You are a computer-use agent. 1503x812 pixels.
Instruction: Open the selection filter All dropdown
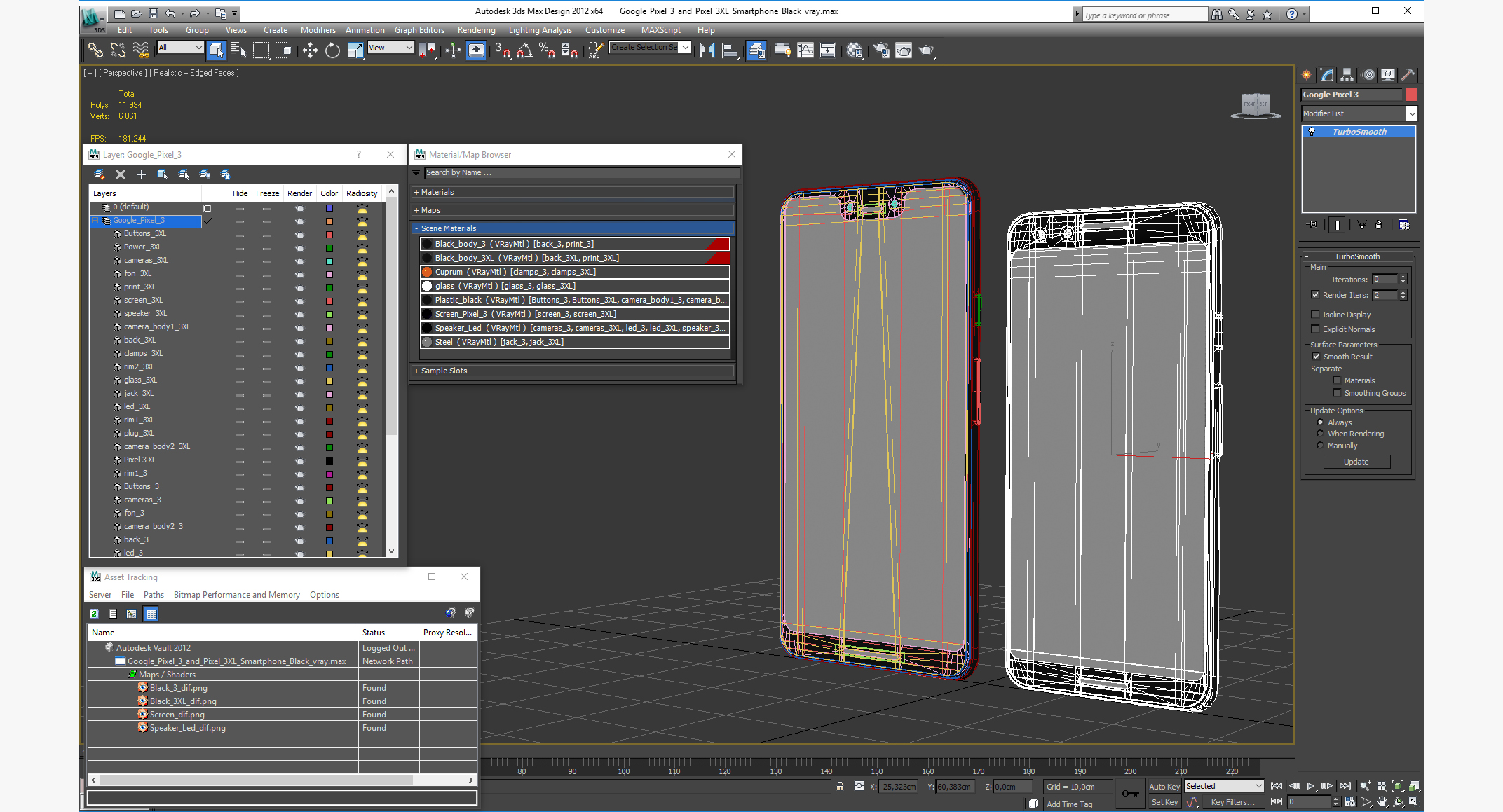click(180, 48)
